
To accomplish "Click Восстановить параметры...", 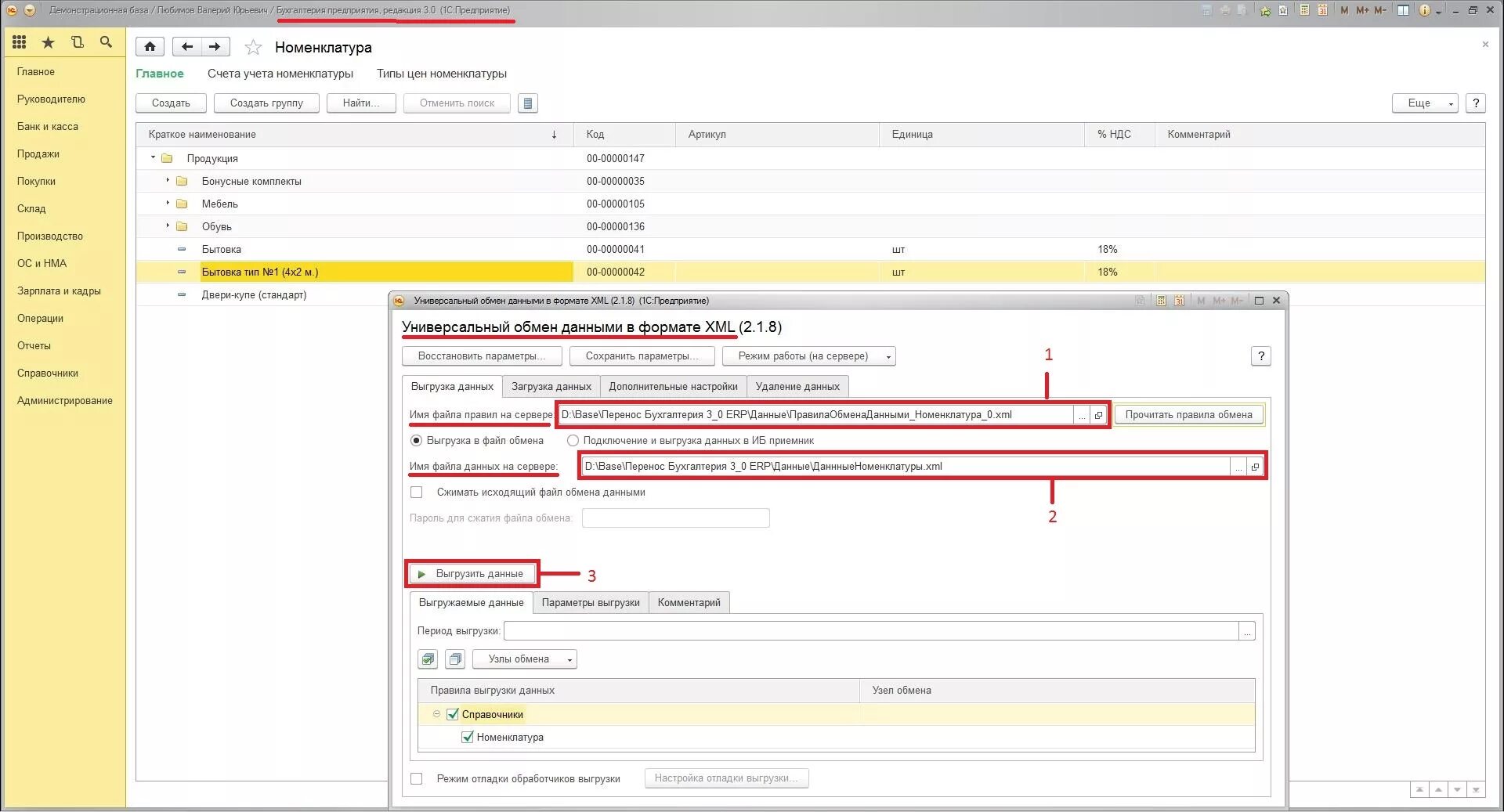I will coord(483,356).
